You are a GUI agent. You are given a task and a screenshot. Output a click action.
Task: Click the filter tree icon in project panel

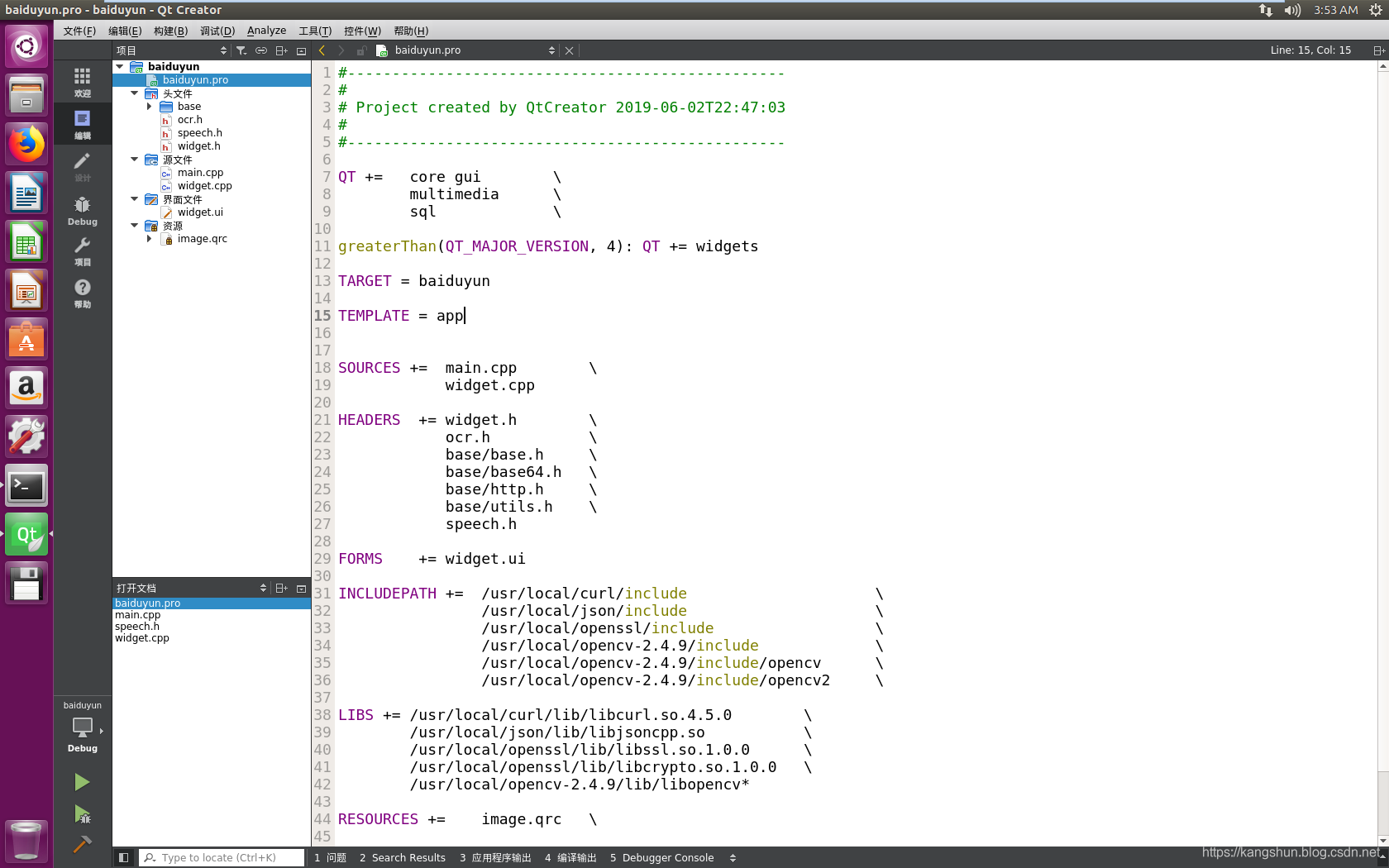point(241,50)
